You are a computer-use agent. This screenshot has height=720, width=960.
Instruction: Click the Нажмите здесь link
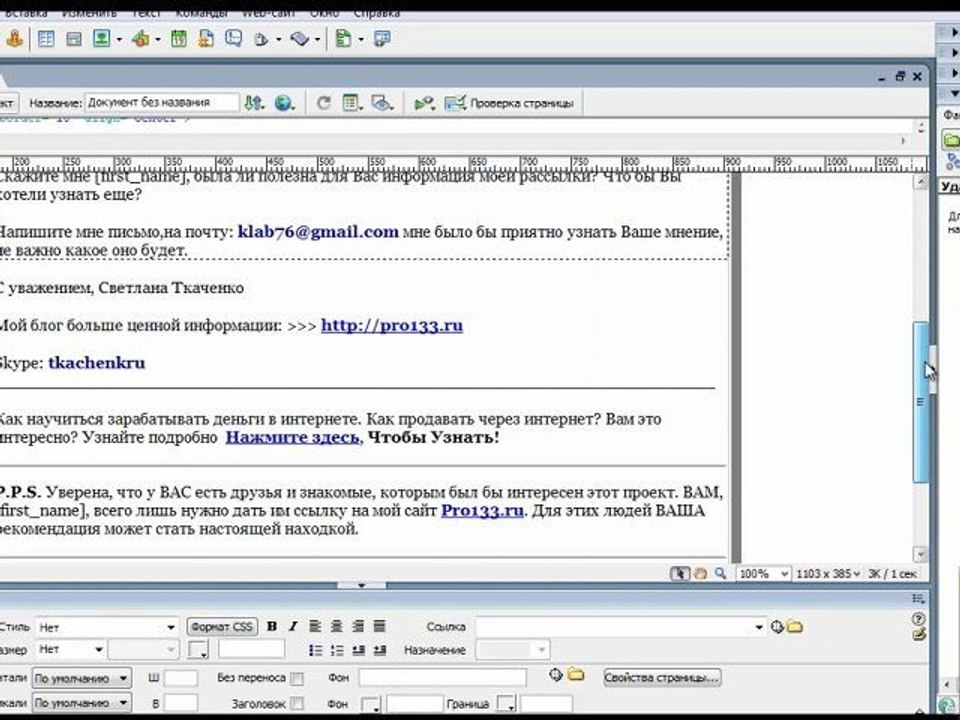pyautogui.click(x=292, y=437)
